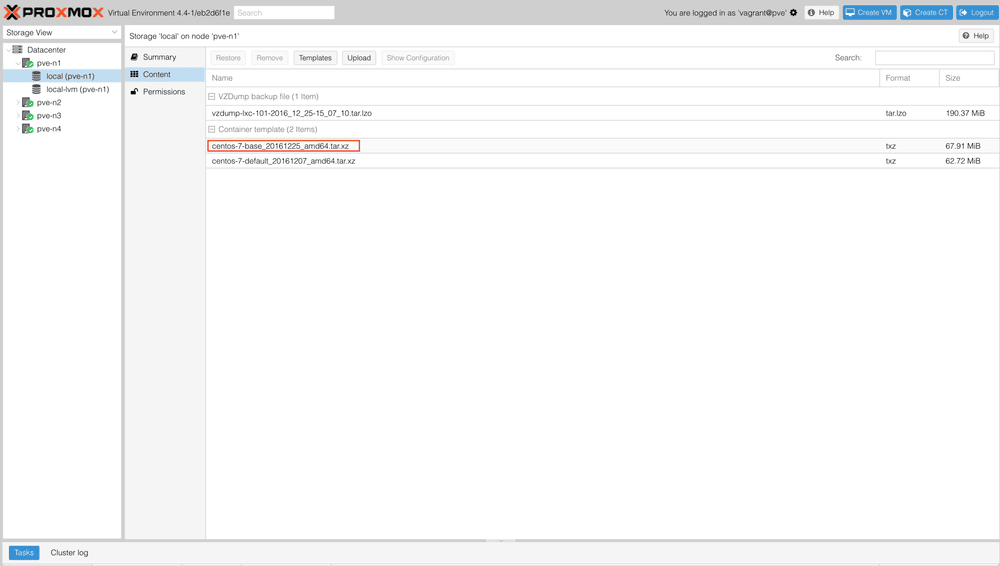Viewport: 1000px width, 566px height.
Task: Select Datacenter in the tree
Action: 47,50
